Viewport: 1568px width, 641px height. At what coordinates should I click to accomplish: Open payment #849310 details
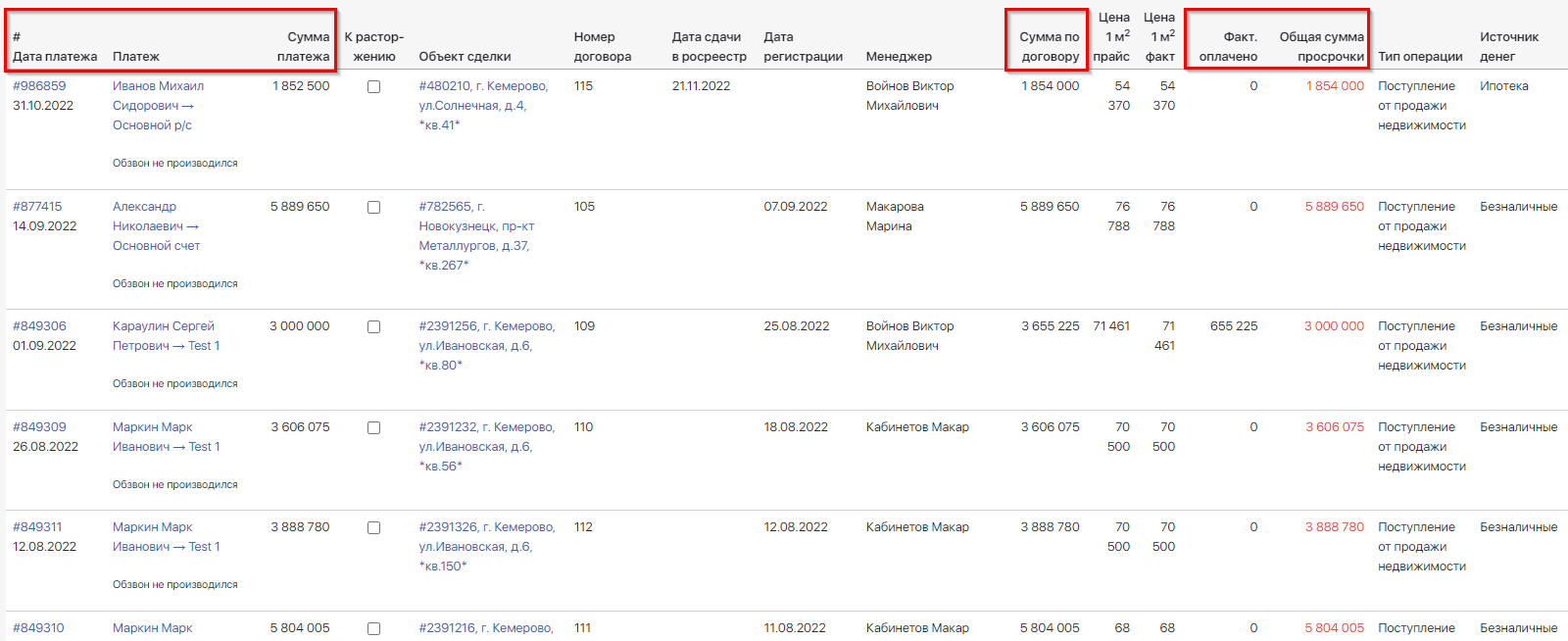[x=38, y=628]
